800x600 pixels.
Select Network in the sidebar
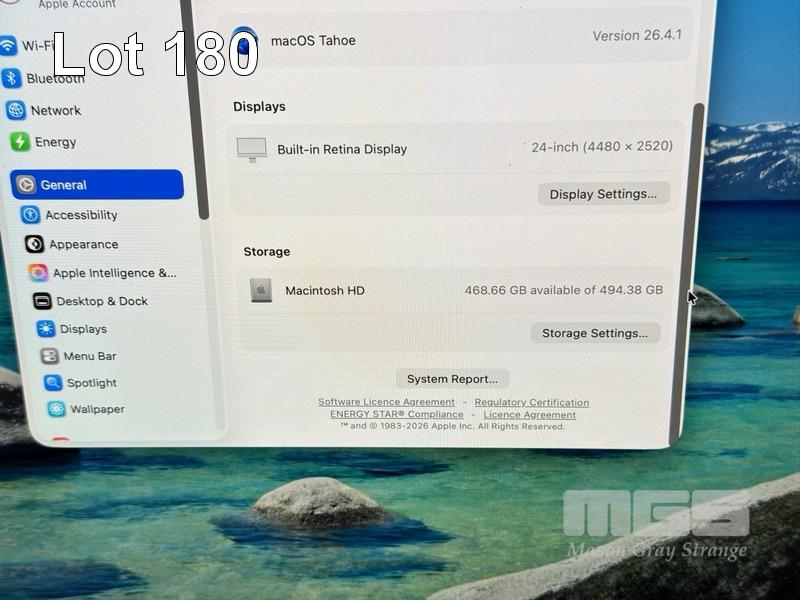pyautogui.click(x=56, y=110)
